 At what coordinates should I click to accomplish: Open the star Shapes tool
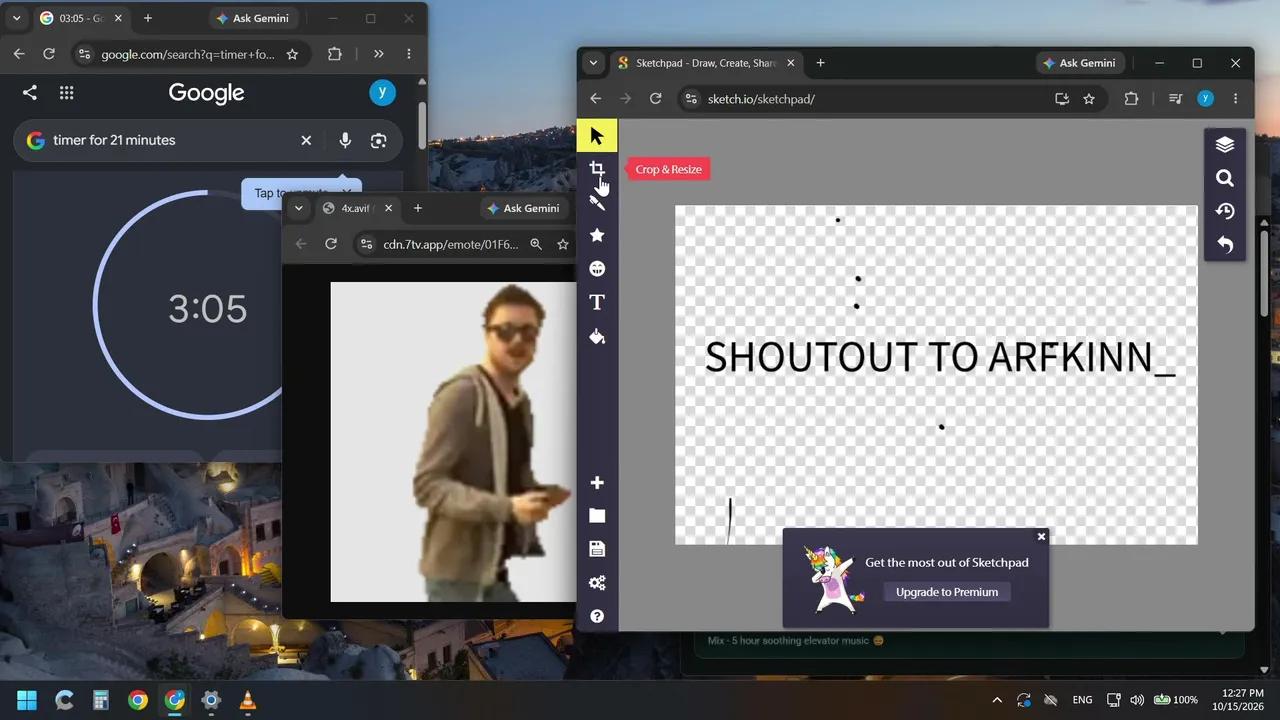pyautogui.click(x=597, y=235)
